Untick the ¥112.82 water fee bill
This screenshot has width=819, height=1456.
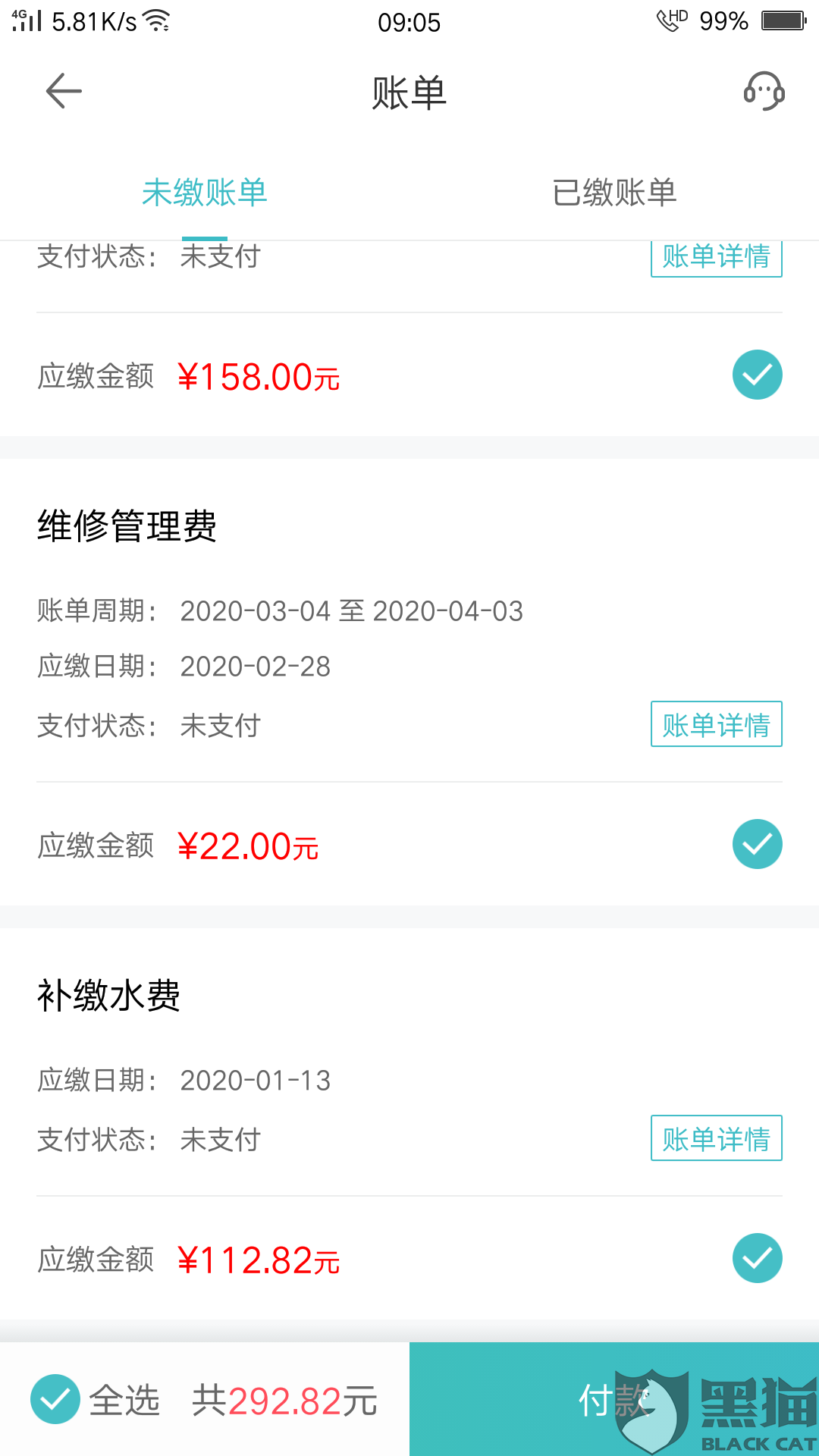[757, 1258]
